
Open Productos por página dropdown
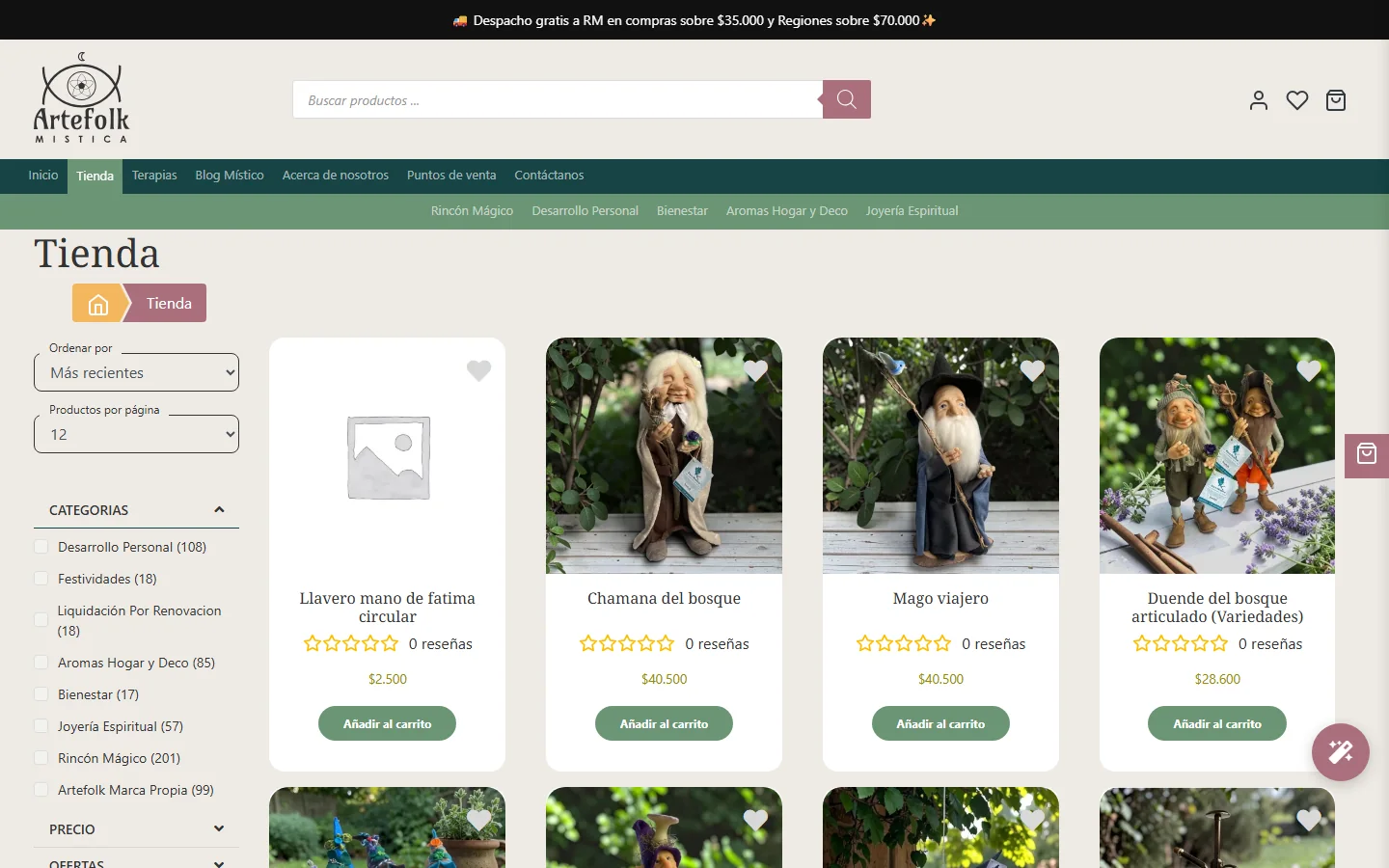point(136,434)
